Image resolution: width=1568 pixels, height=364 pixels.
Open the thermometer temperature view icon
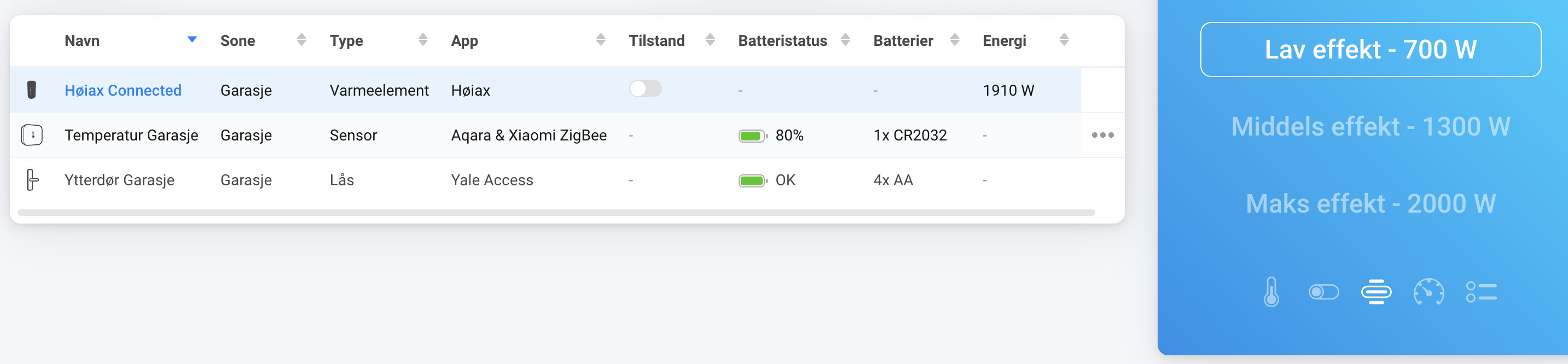[x=1271, y=292]
